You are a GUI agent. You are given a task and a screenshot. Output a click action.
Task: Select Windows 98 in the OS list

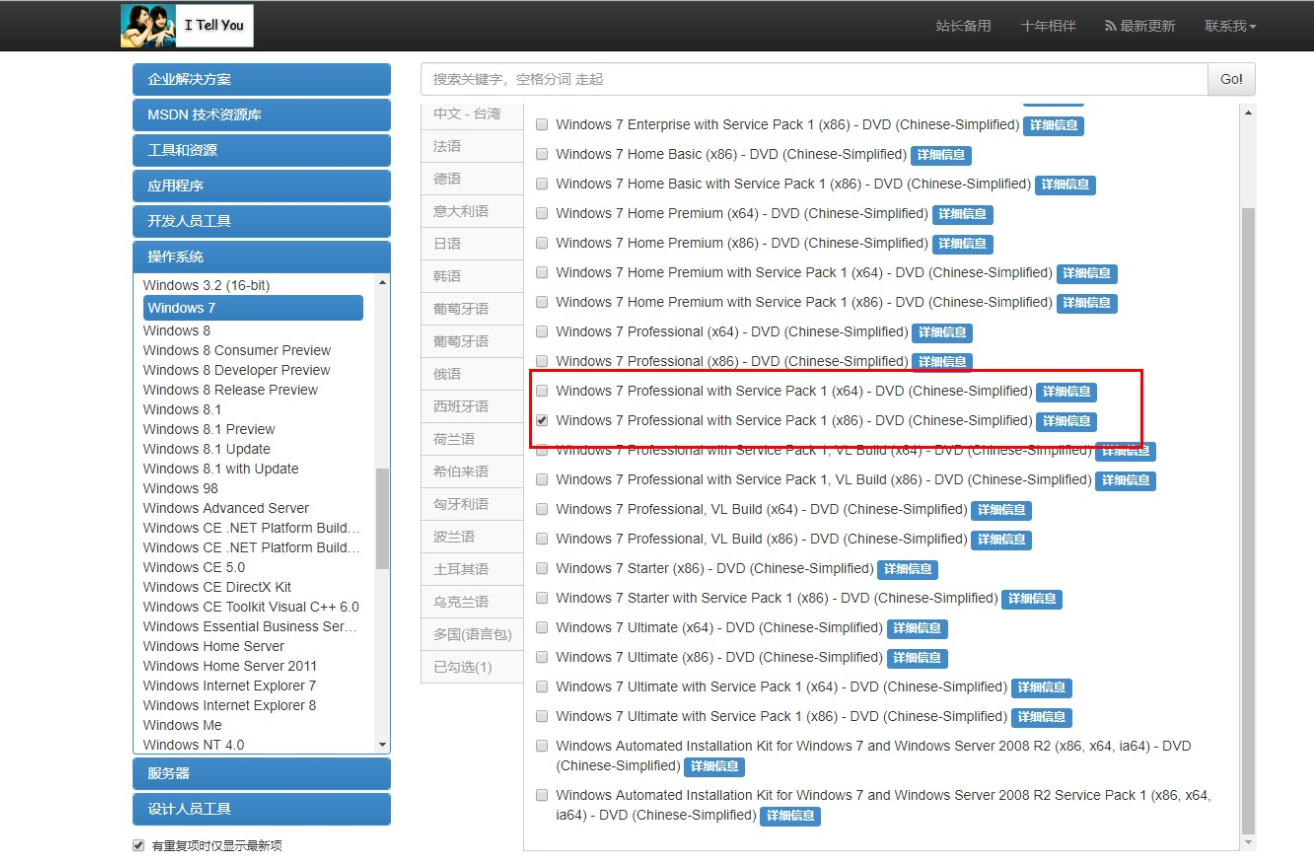[x=180, y=489]
